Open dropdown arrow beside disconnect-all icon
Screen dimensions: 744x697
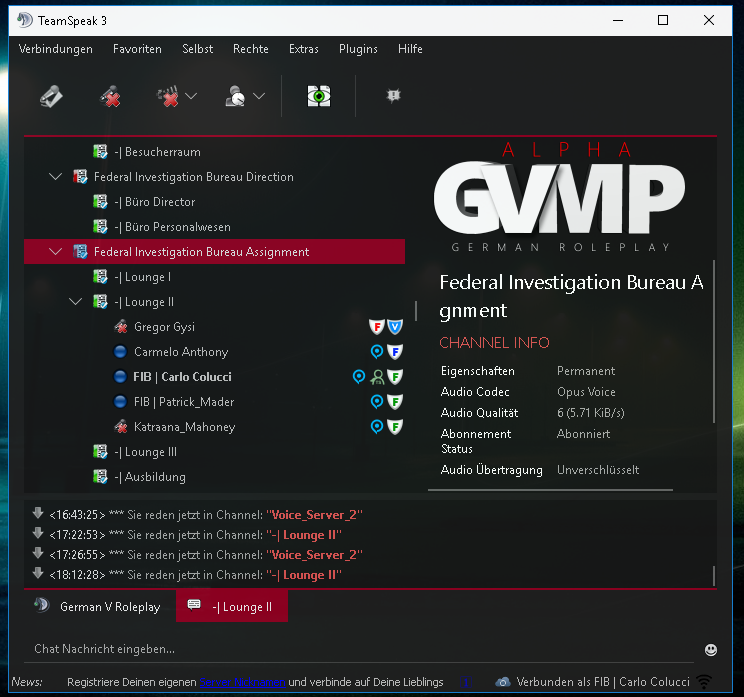191,96
